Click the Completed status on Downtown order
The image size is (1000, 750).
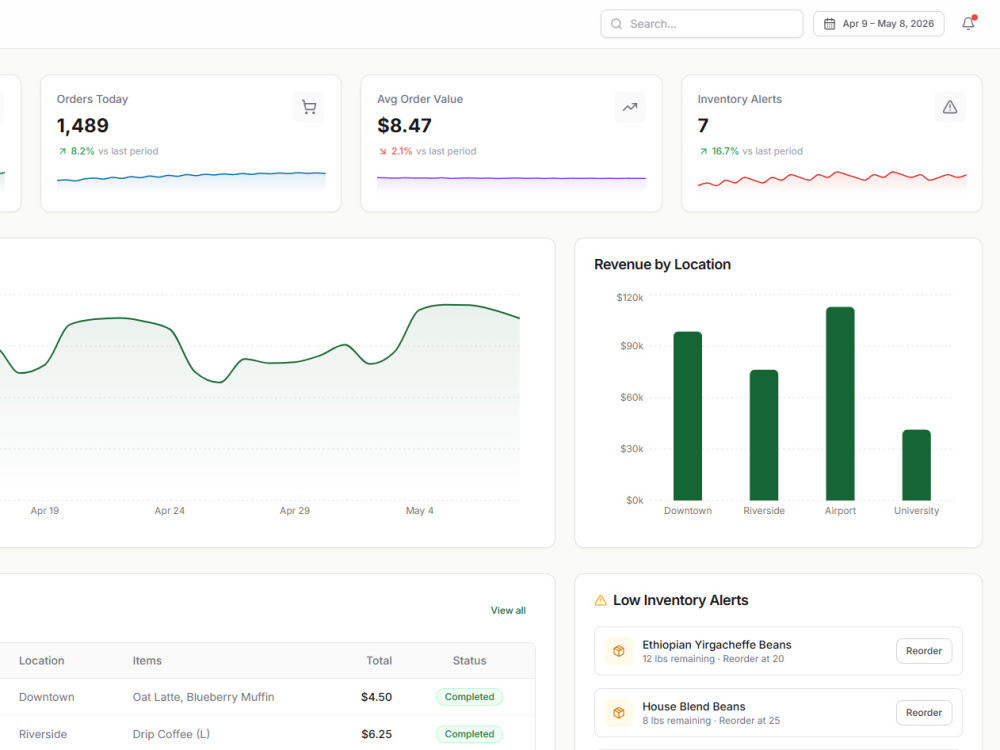469,697
